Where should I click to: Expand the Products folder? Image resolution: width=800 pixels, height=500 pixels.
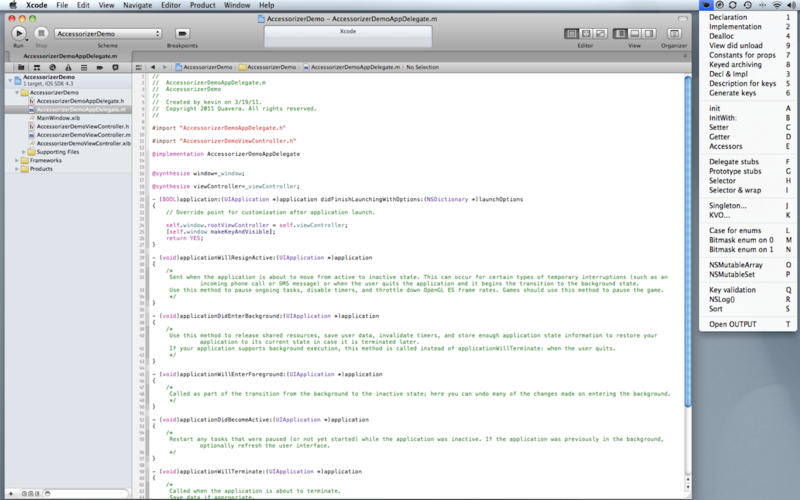tap(17, 169)
